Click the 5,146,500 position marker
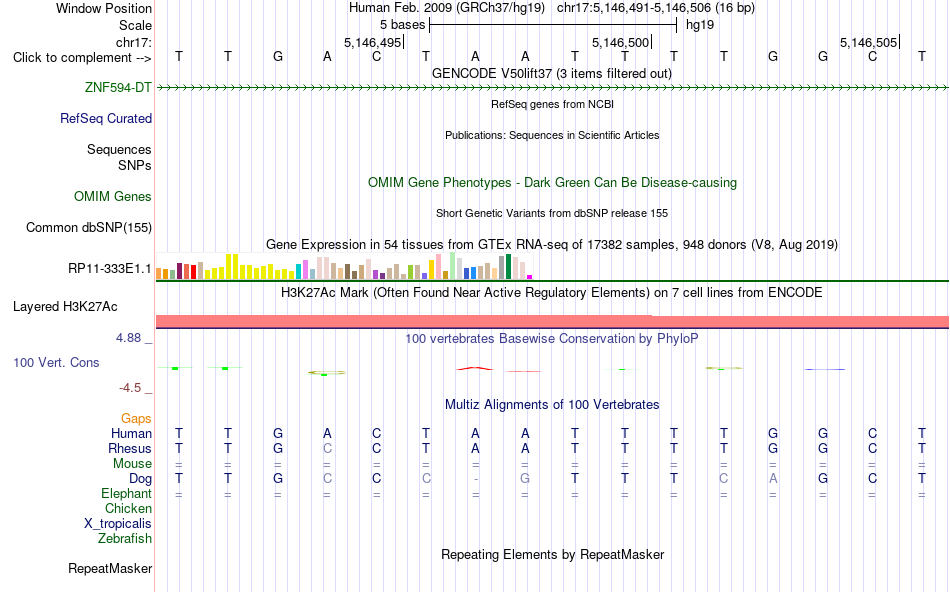 (x=620, y=42)
